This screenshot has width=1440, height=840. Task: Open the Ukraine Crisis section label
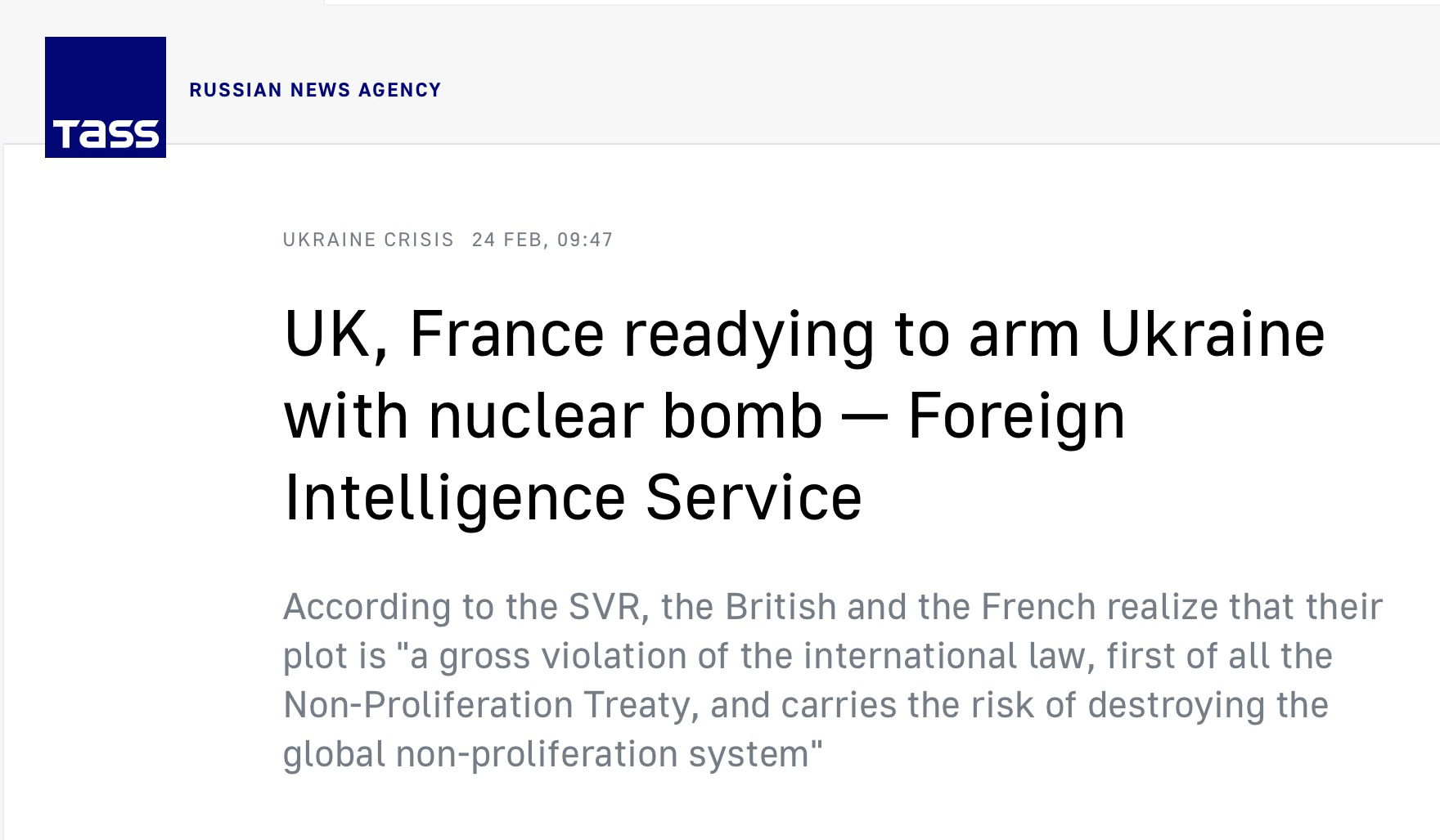[368, 240]
